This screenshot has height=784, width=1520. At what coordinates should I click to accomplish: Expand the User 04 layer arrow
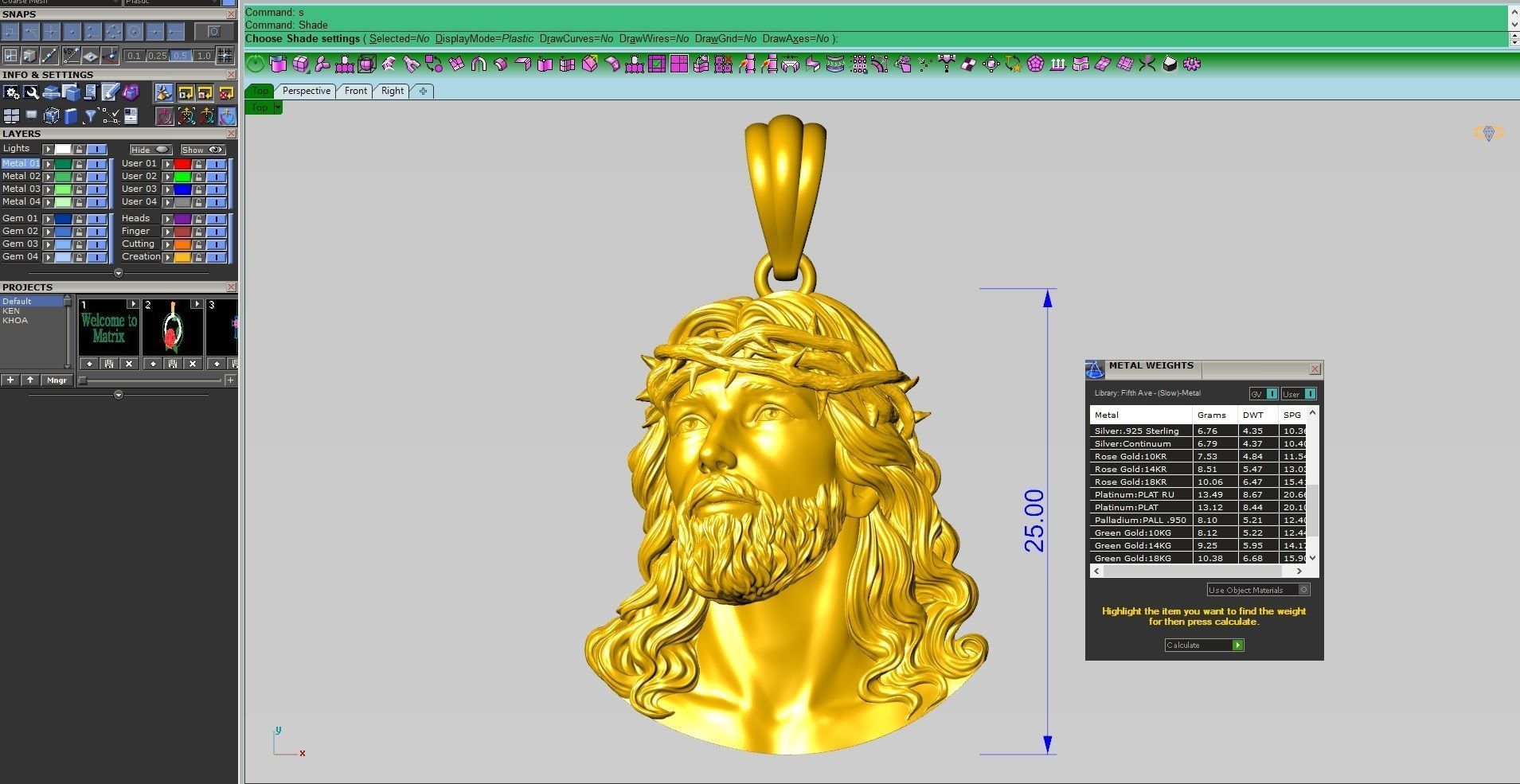click(x=168, y=202)
